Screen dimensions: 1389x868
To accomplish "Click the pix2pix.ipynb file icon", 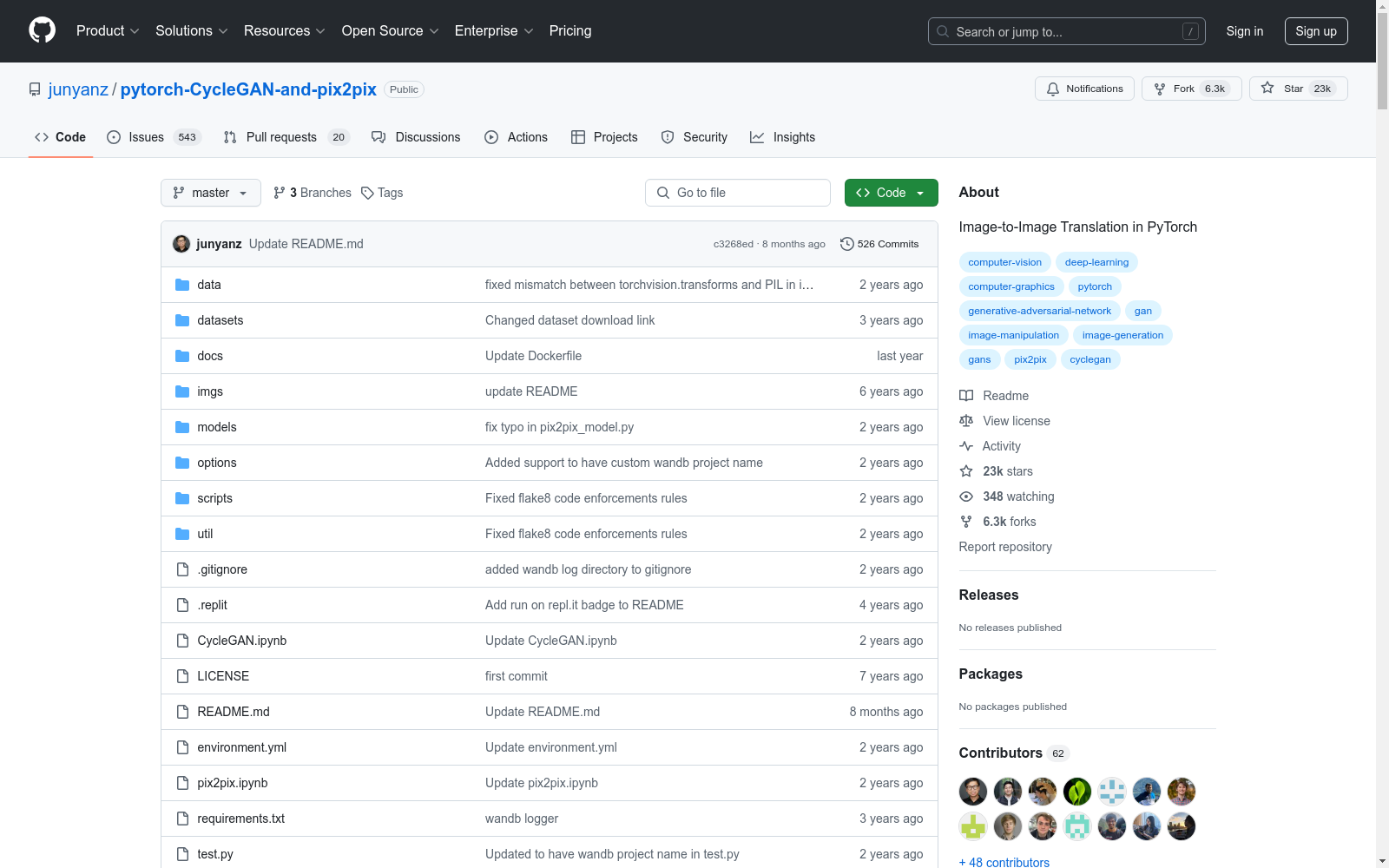I will click(182, 783).
